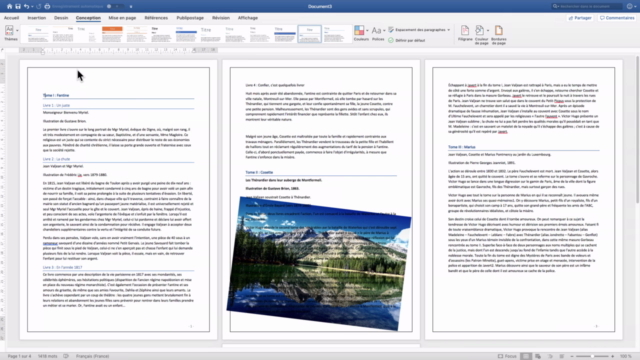Viewport: 640px width, 360px height.
Task: Open the Mise en page tab
Action: click(x=122, y=18)
